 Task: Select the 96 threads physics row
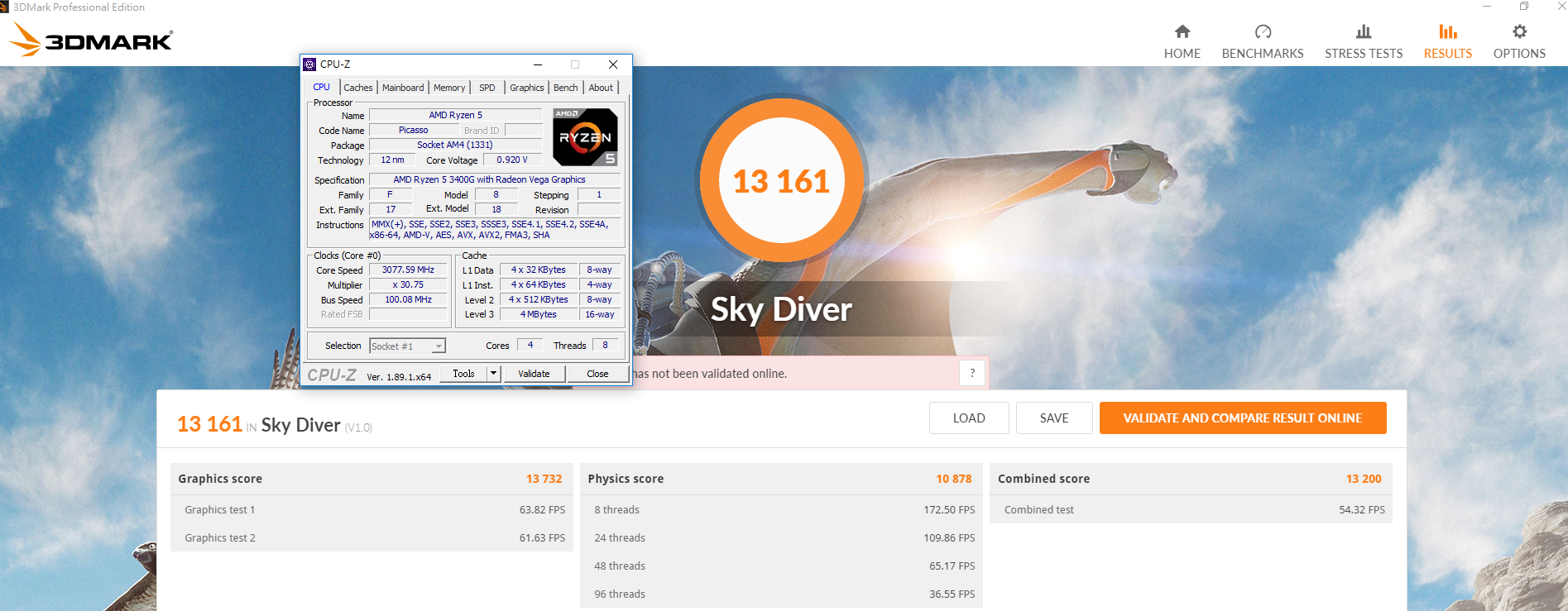pos(781,594)
